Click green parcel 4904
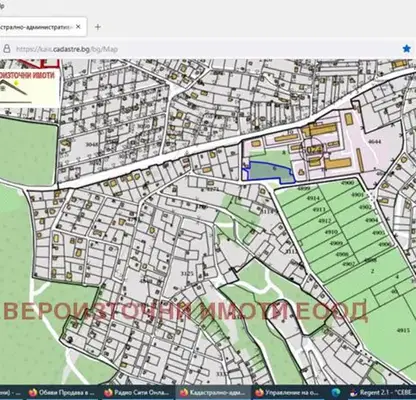416x400 pixels. (372, 220)
